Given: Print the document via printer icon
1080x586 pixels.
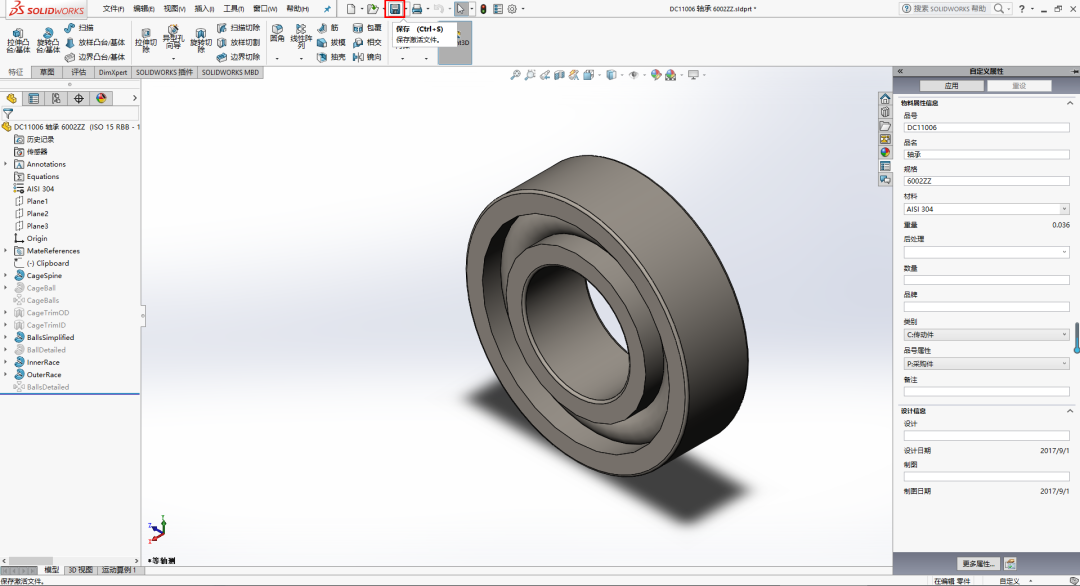Looking at the screenshot, I should click(417, 9).
